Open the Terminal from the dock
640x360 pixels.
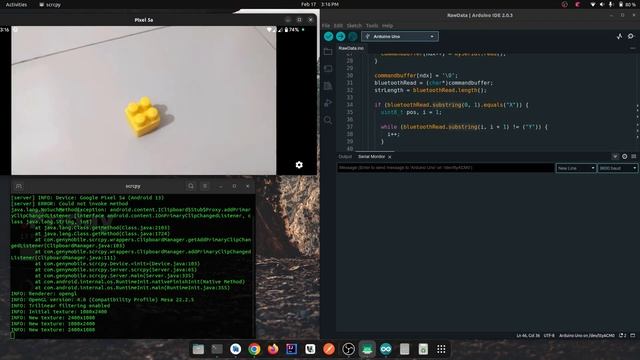(217, 349)
